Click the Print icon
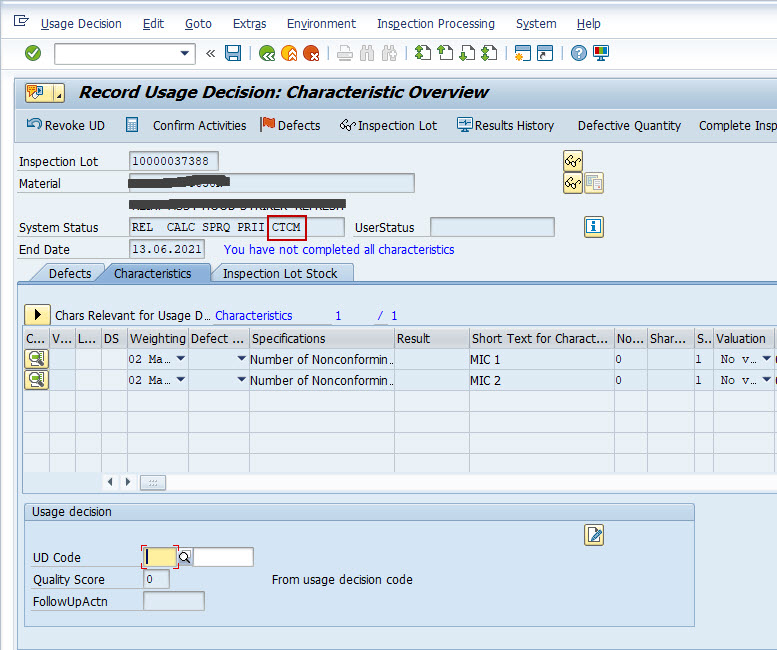 345,53
